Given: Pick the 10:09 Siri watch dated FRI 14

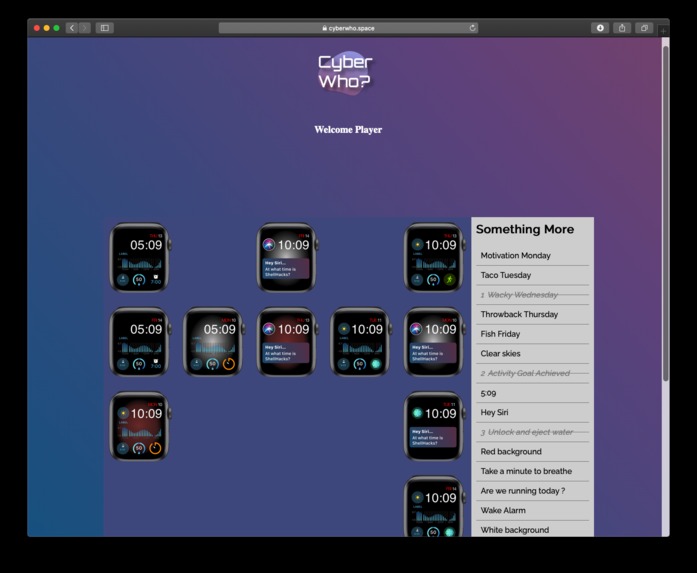Looking at the screenshot, I should (x=287, y=257).
